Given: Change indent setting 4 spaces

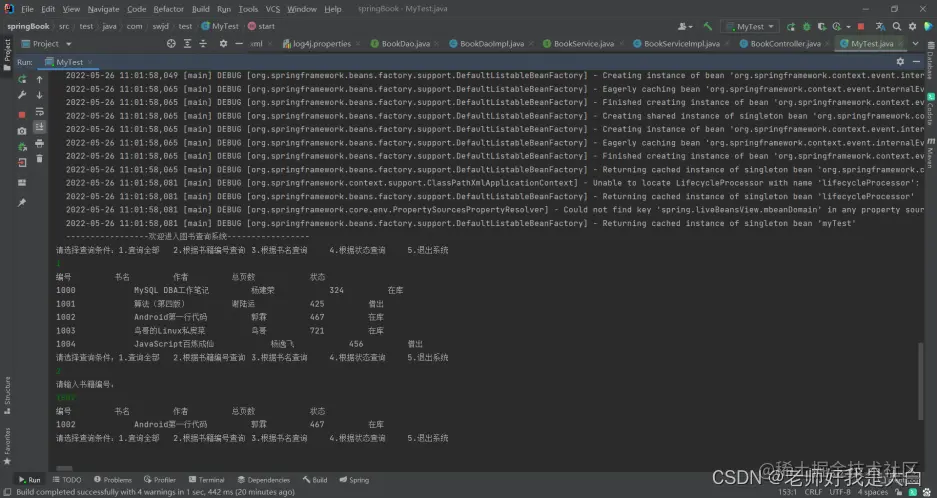Looking at the screenshot, I should click(873, 492).
